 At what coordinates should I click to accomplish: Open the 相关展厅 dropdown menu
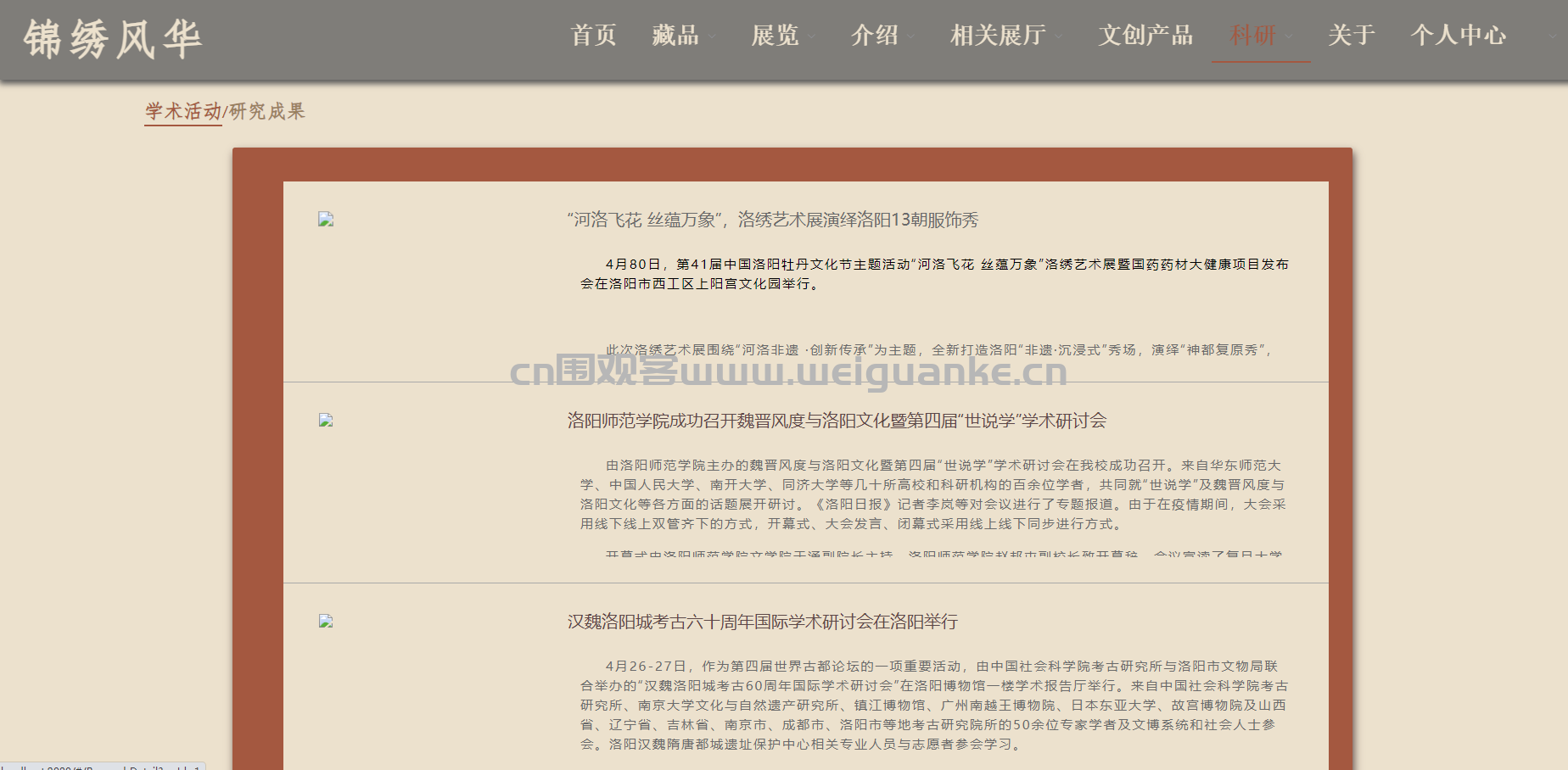click(1005, 36)
